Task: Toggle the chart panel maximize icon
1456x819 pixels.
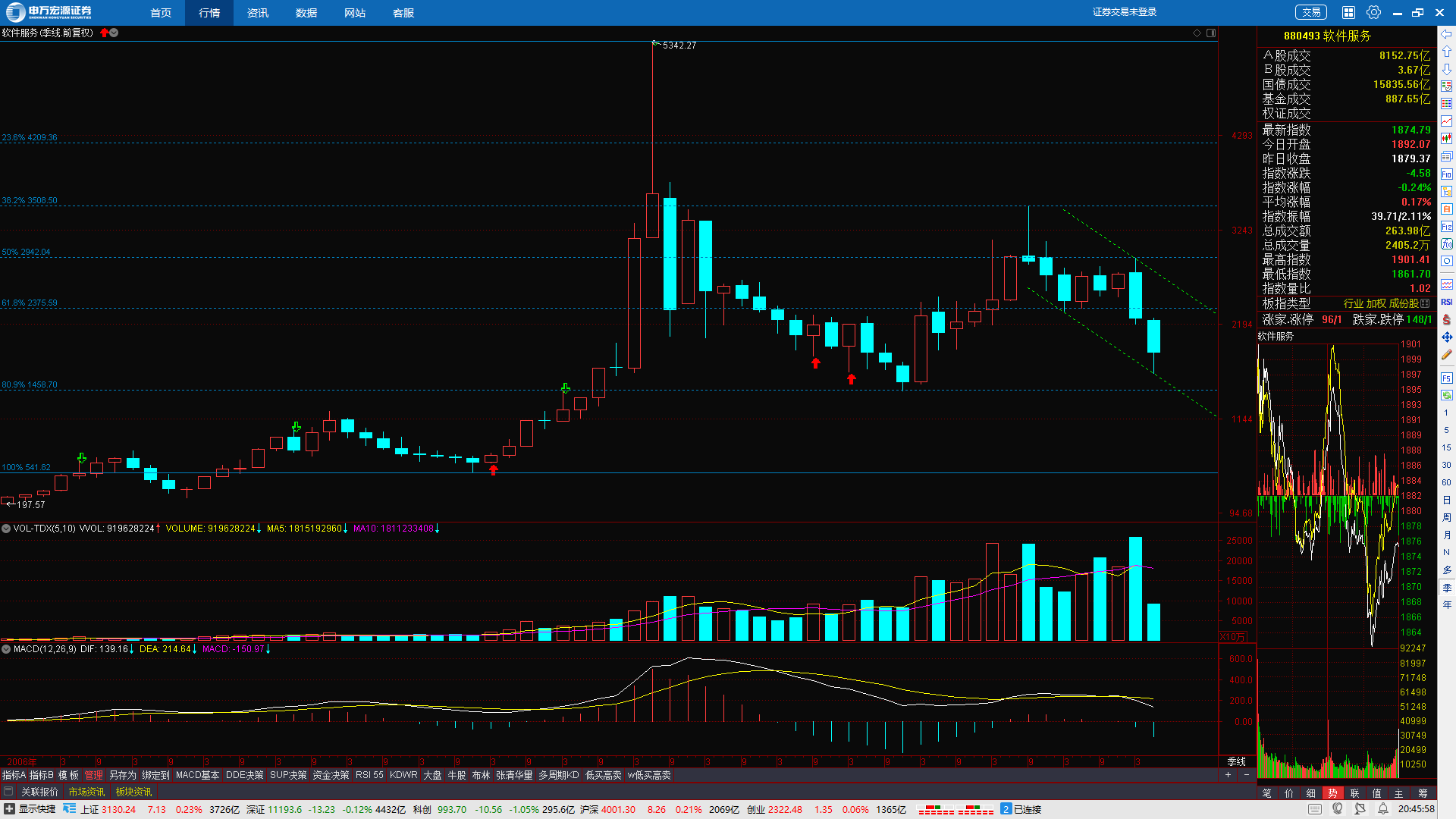Action: (1211, 33)
